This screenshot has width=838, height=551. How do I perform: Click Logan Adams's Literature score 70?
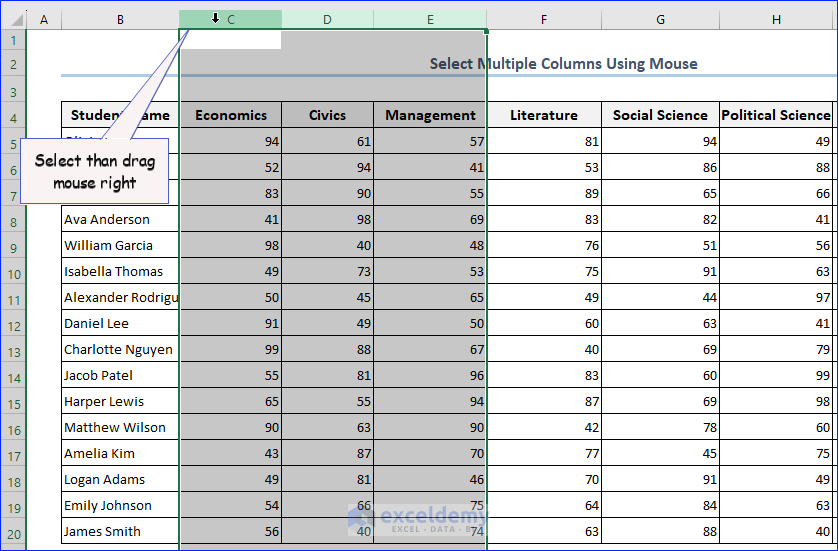(x=544, y=479)
